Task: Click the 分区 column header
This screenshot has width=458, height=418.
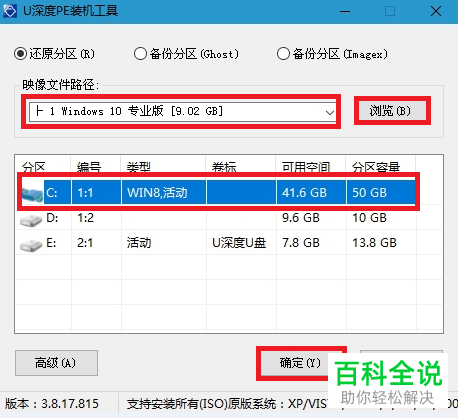Action: (34, 167)
